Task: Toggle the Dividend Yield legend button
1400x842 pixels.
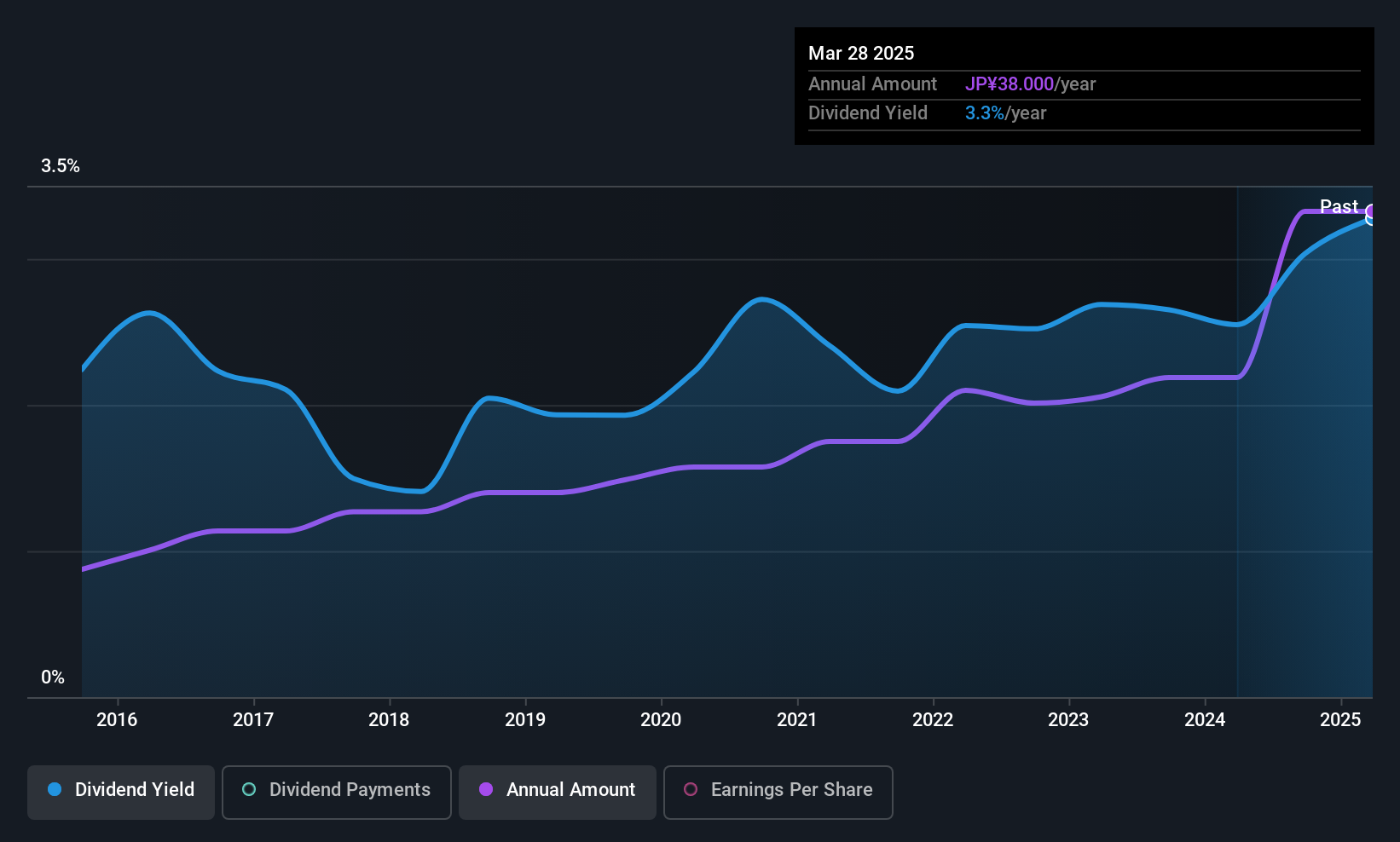Action: pos(121,792)
